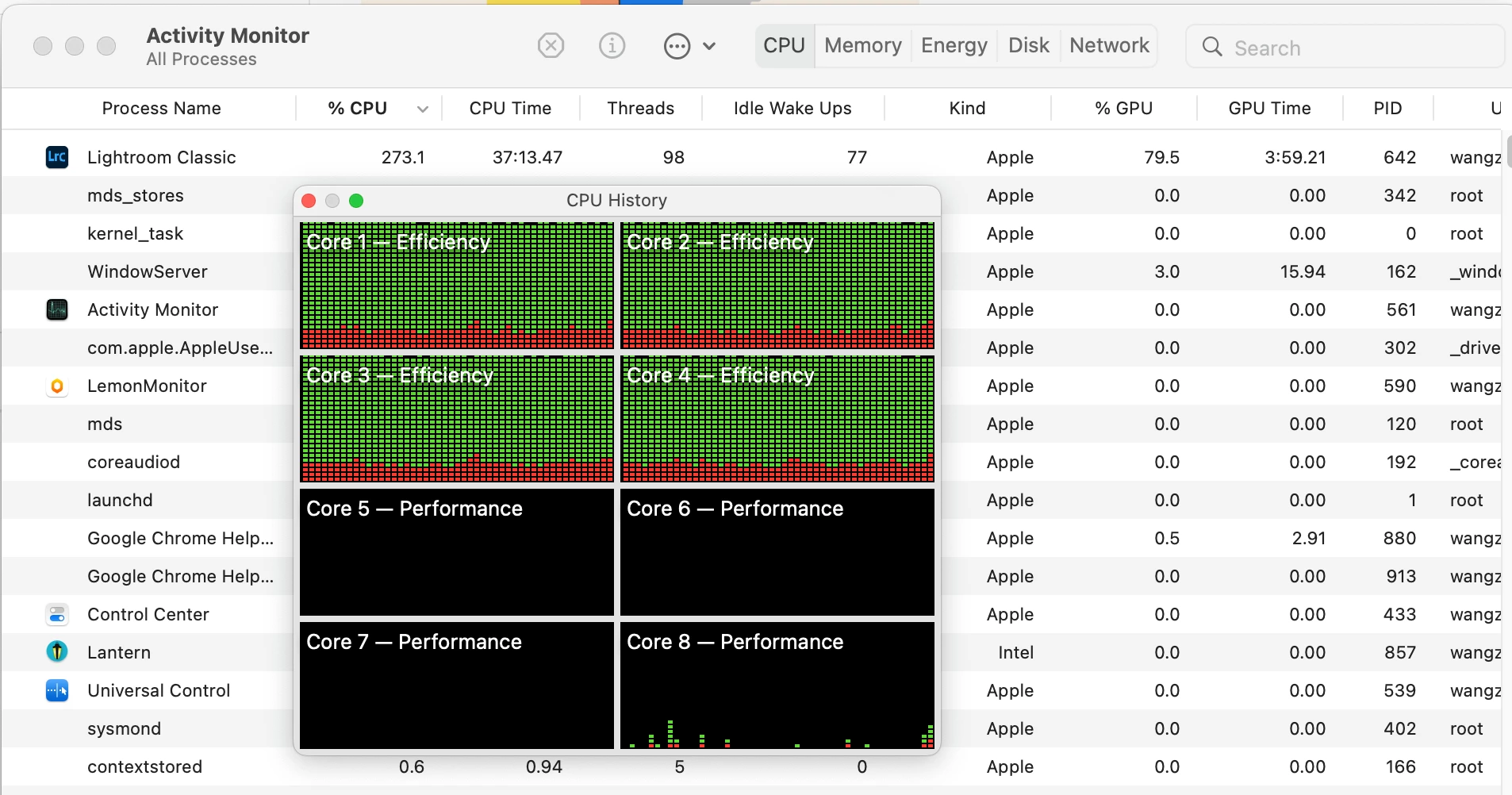Select the Google Chrome Helper row with PID 913
1512x795 pixels.
click(752, 576)
